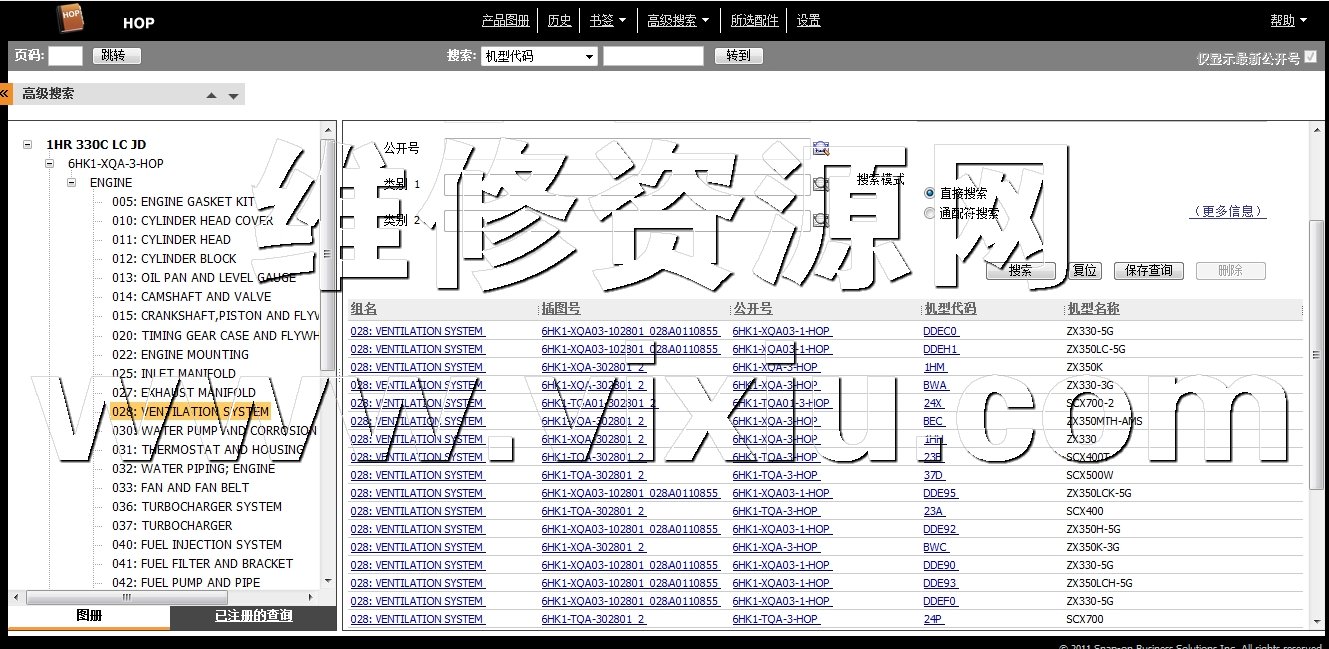
Task: Click the 页码 page number input field
Action: 65,56
